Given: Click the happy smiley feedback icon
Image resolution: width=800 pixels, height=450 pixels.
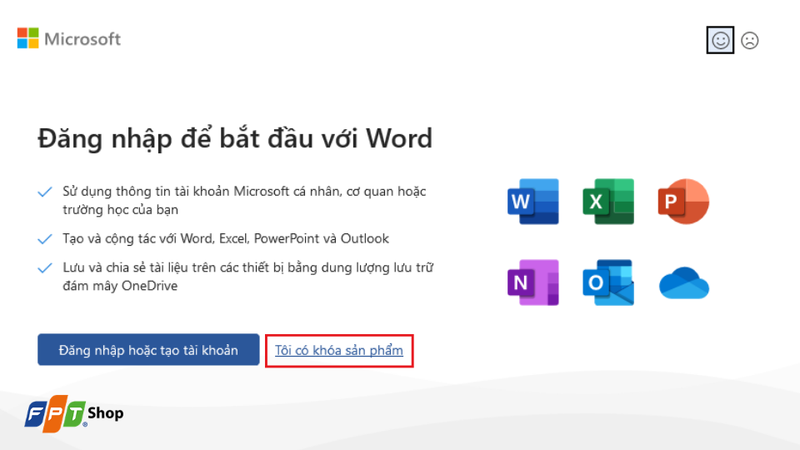Looking at the screenshot, I should (720, 40).
